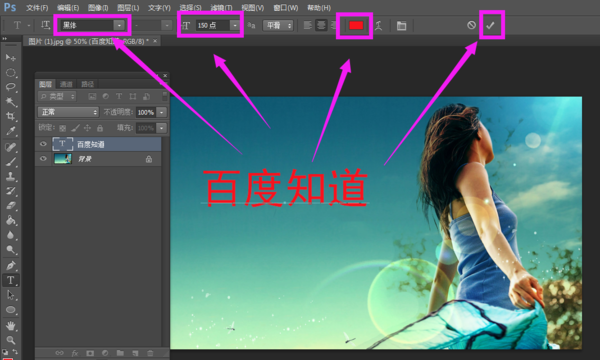The width and height of the screenshot is (600, 360).
Task: Toggle shape layer filter
Action: pyautogui.click(x=133, y=96)
